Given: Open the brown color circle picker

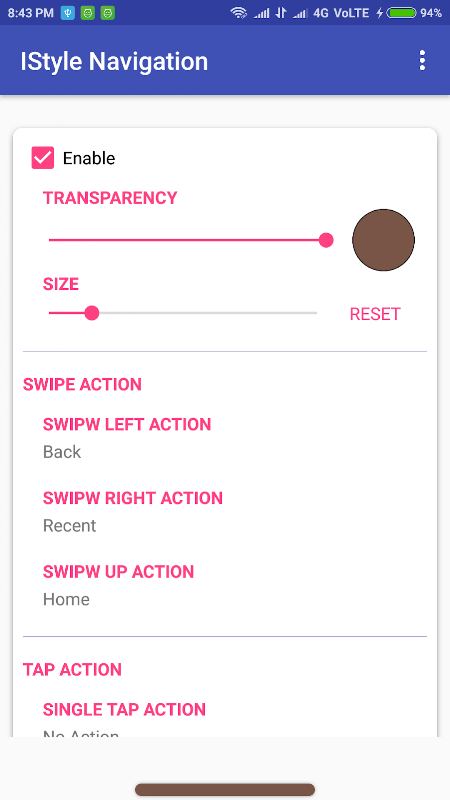Looking at the screenshot, I should (384, 240).
